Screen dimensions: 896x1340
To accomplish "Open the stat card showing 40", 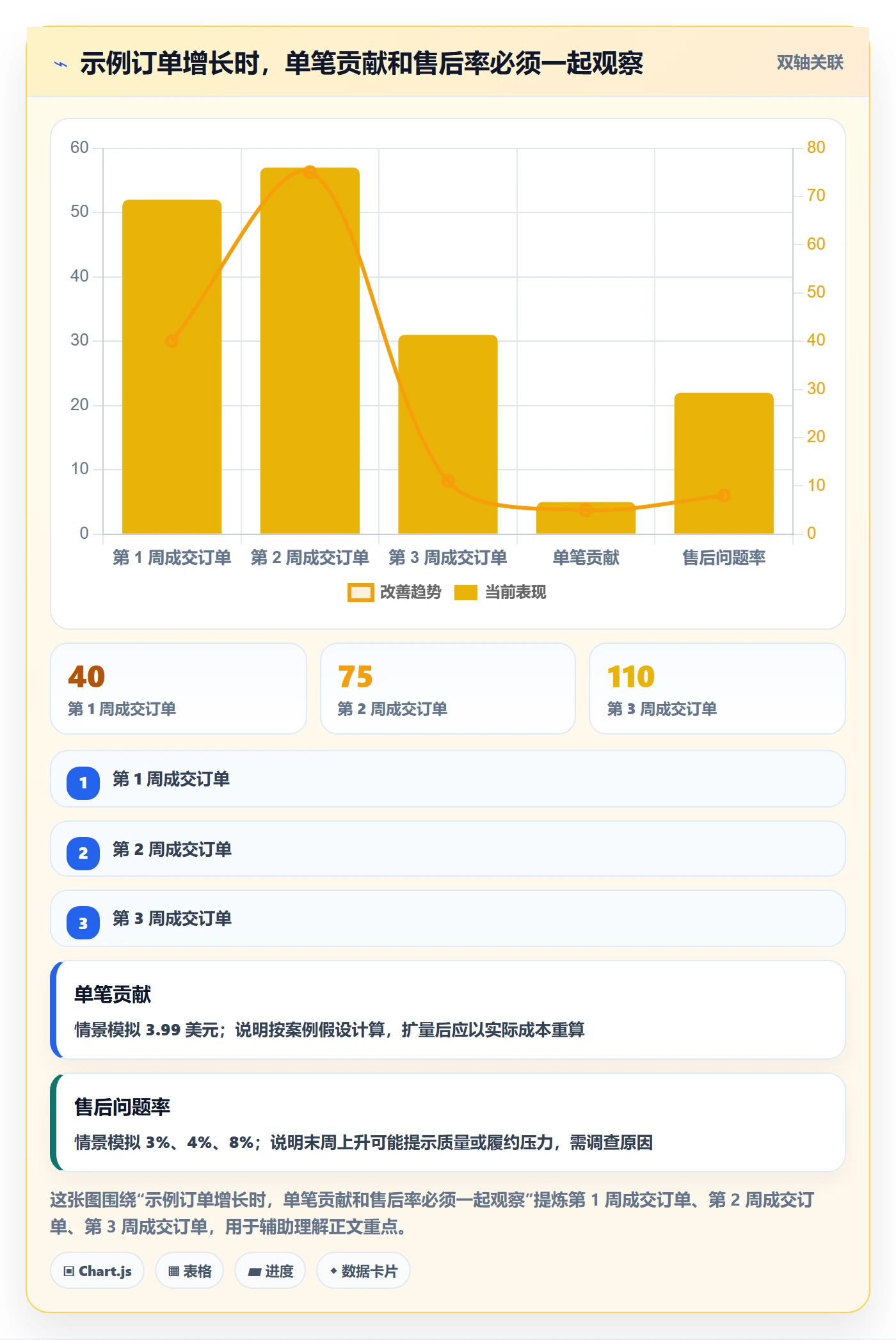I will click(179, 689).
